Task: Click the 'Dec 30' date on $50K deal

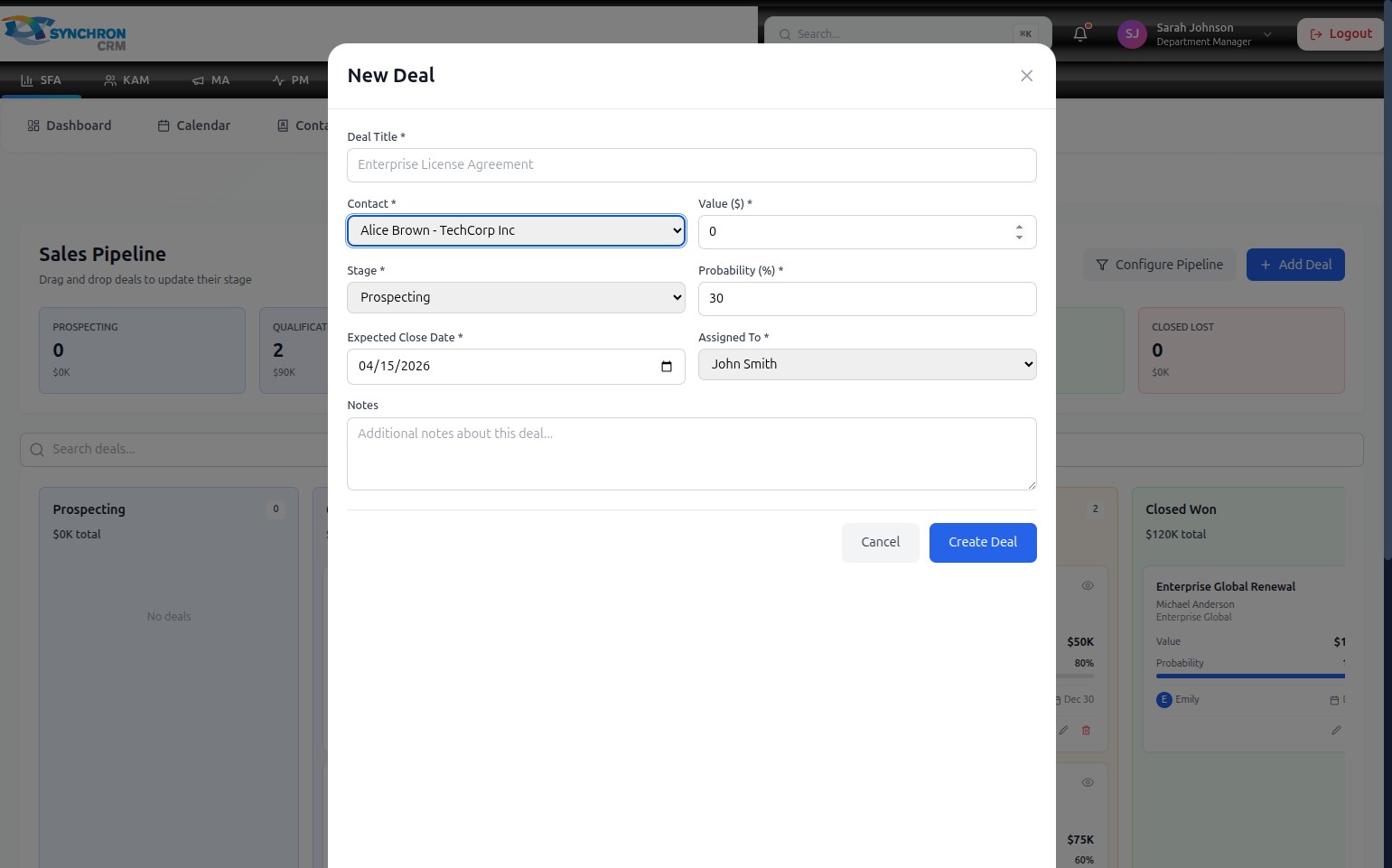Action: pos(1079,700)
